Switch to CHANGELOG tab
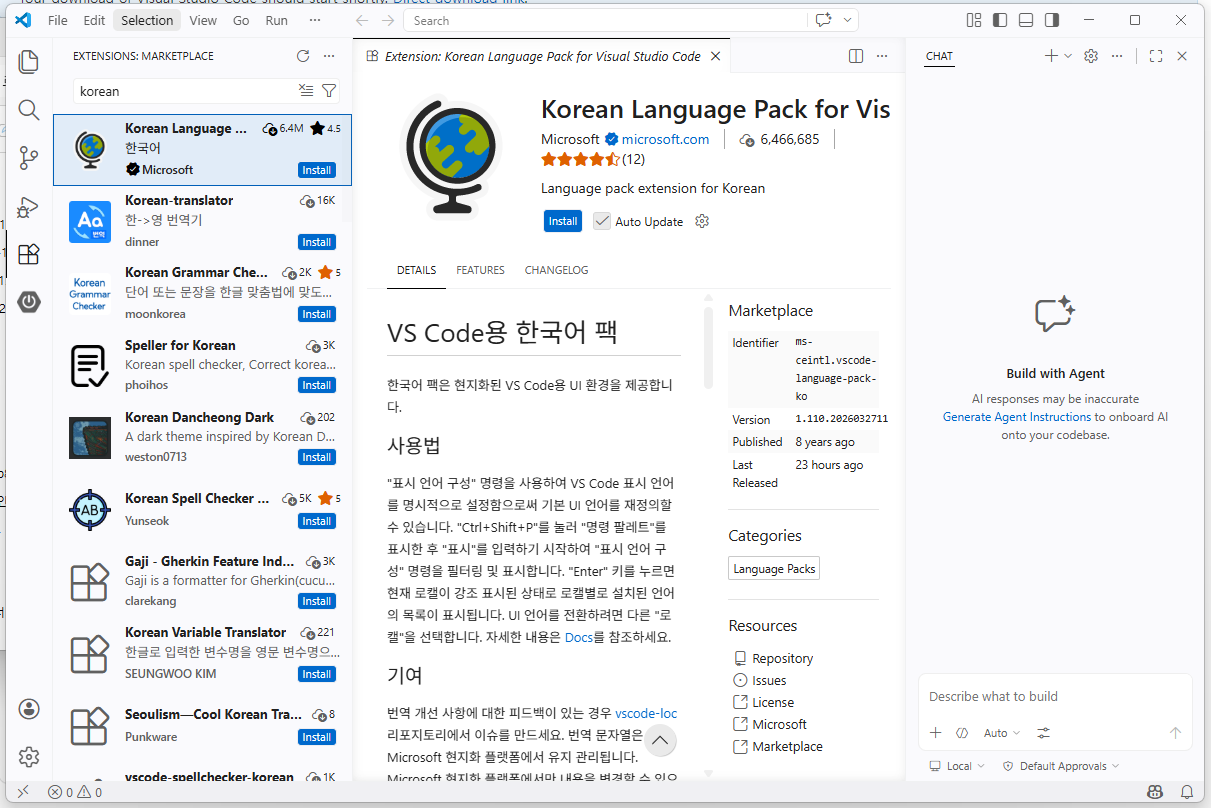The image size is (1211, 808). pyautogui.click(x=556, y=270)
